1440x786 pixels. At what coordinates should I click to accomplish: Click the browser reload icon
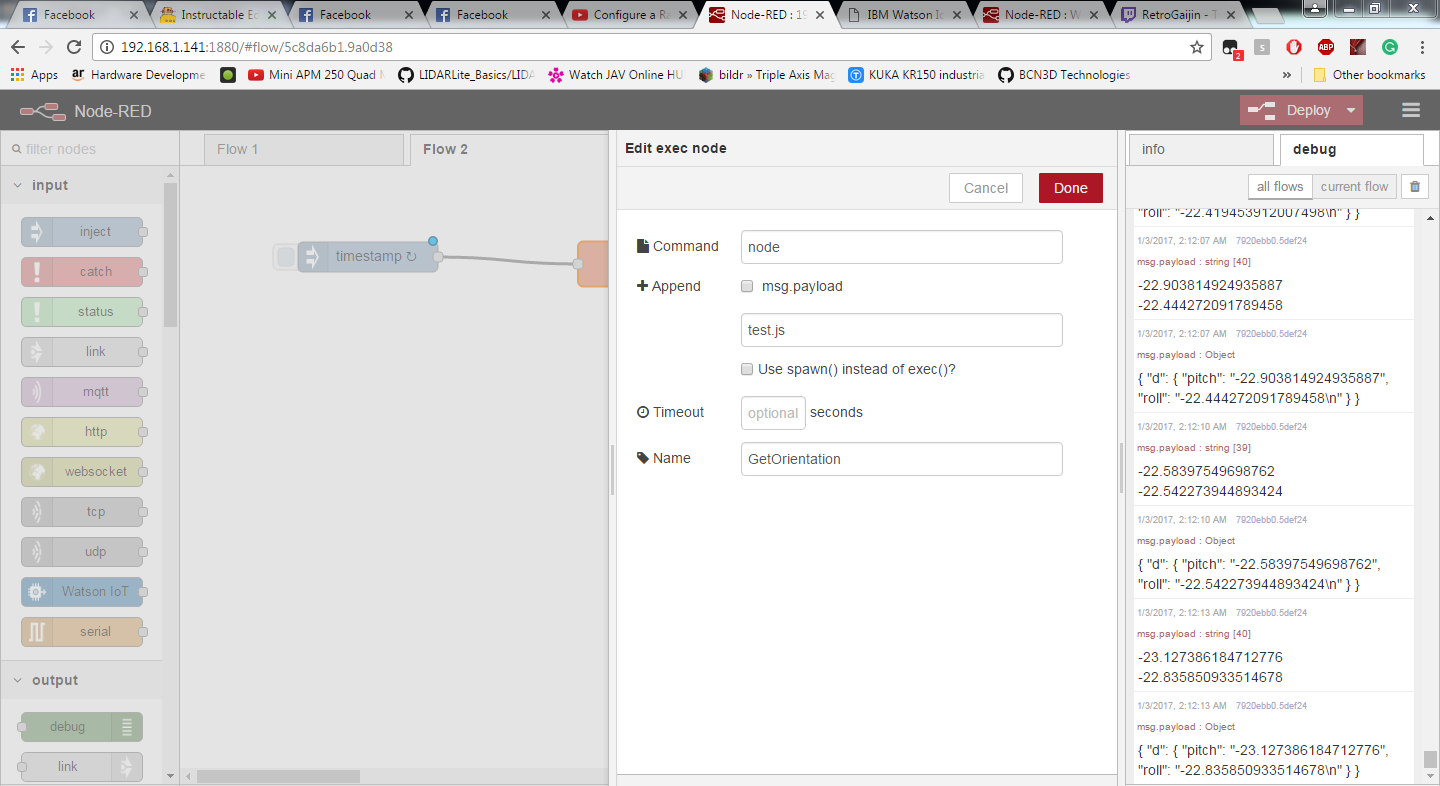click(x=73, y=47)
